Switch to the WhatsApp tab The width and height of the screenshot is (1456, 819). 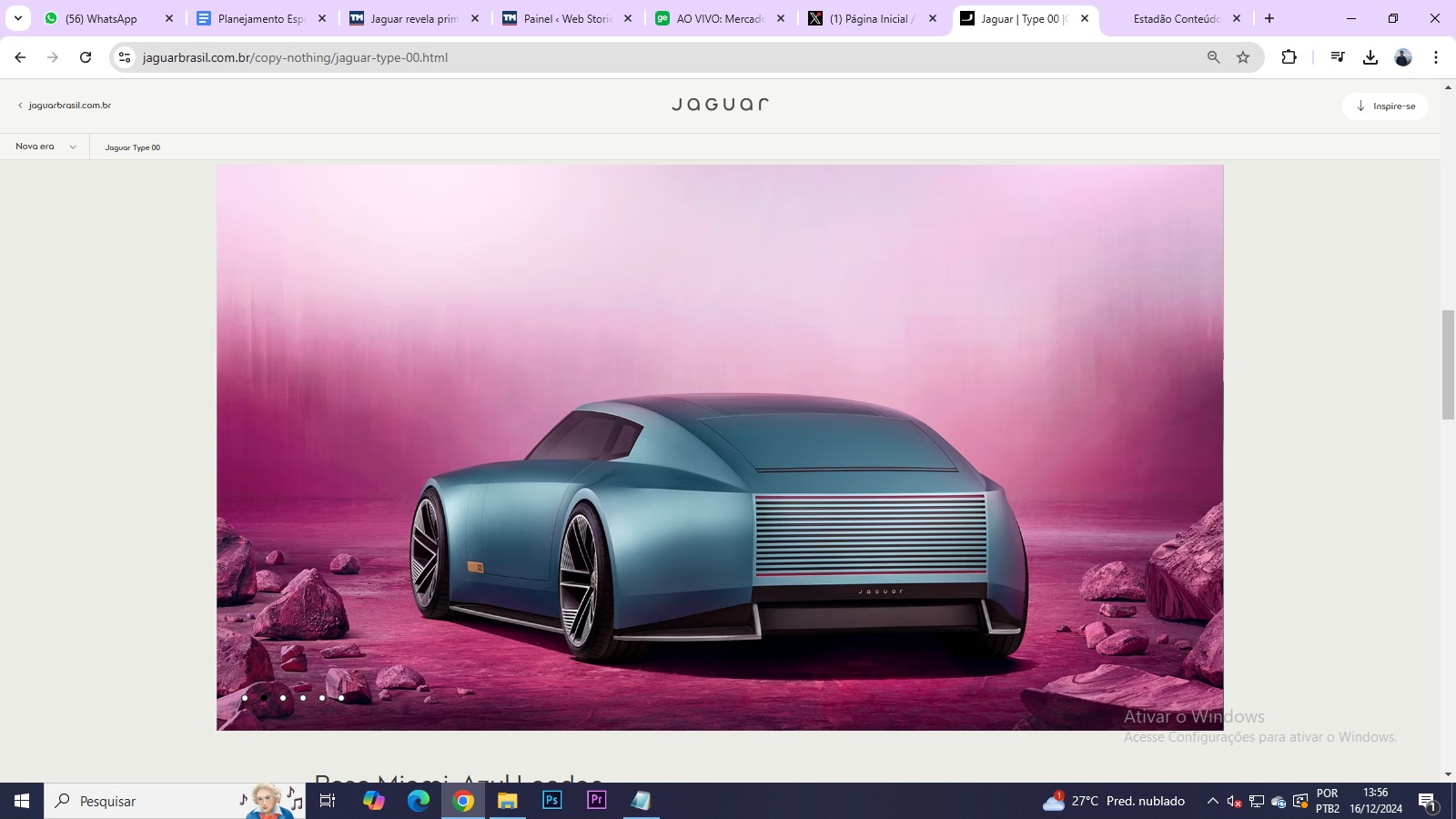[109, 18]
